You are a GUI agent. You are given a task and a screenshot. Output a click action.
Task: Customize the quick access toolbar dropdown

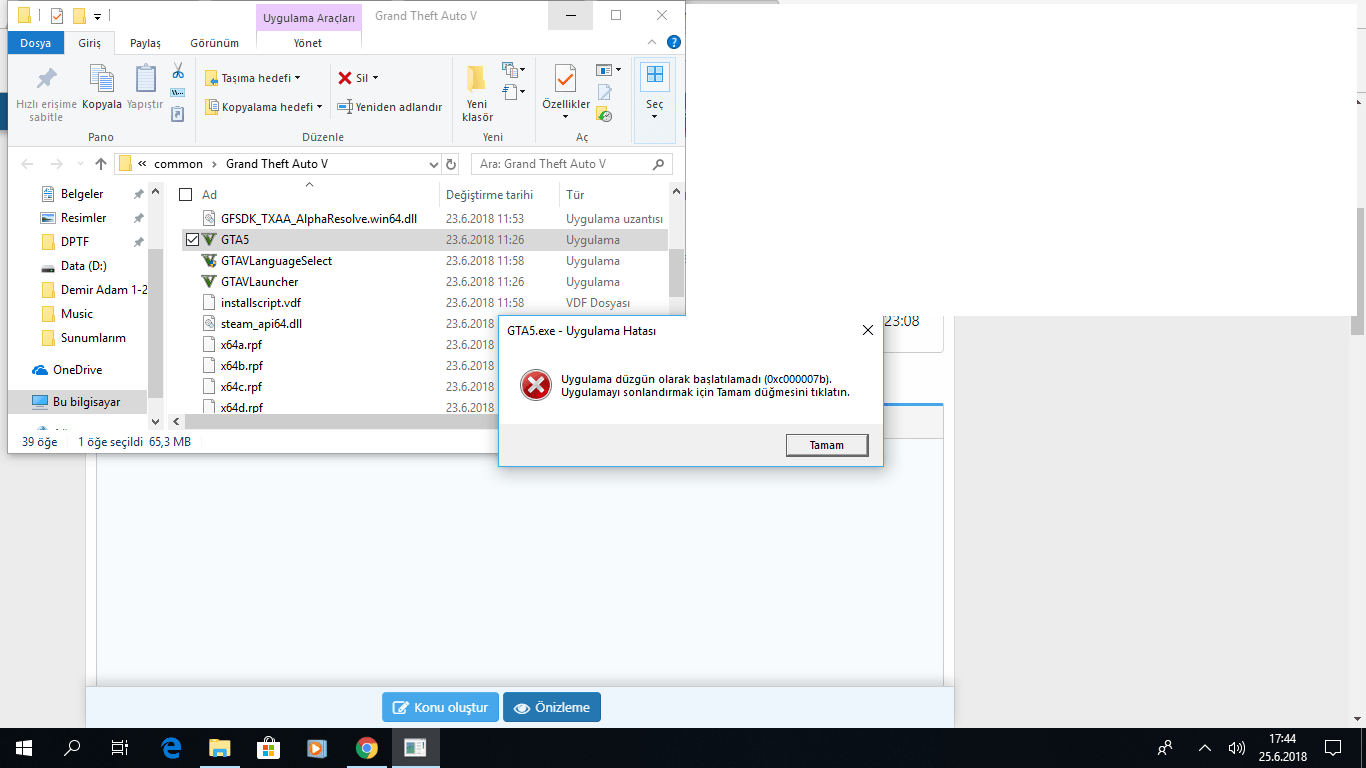tap(97, 16)
